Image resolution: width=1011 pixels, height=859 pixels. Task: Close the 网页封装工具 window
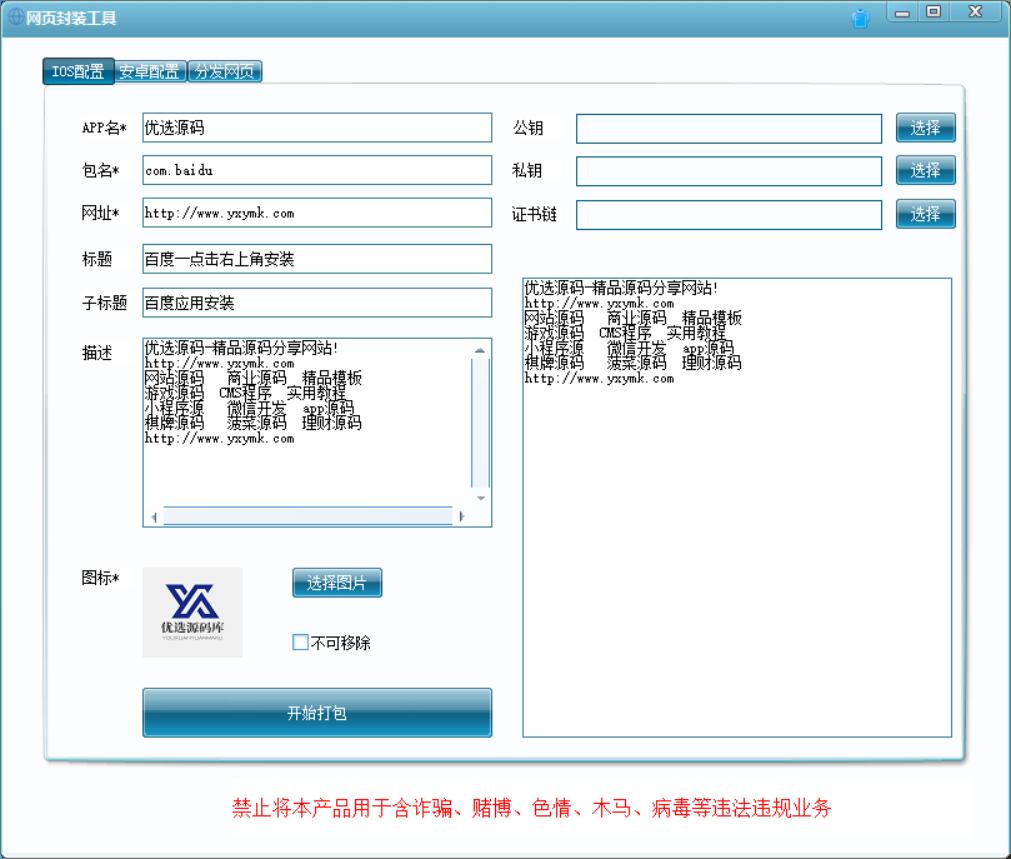[x=976, y=12]
